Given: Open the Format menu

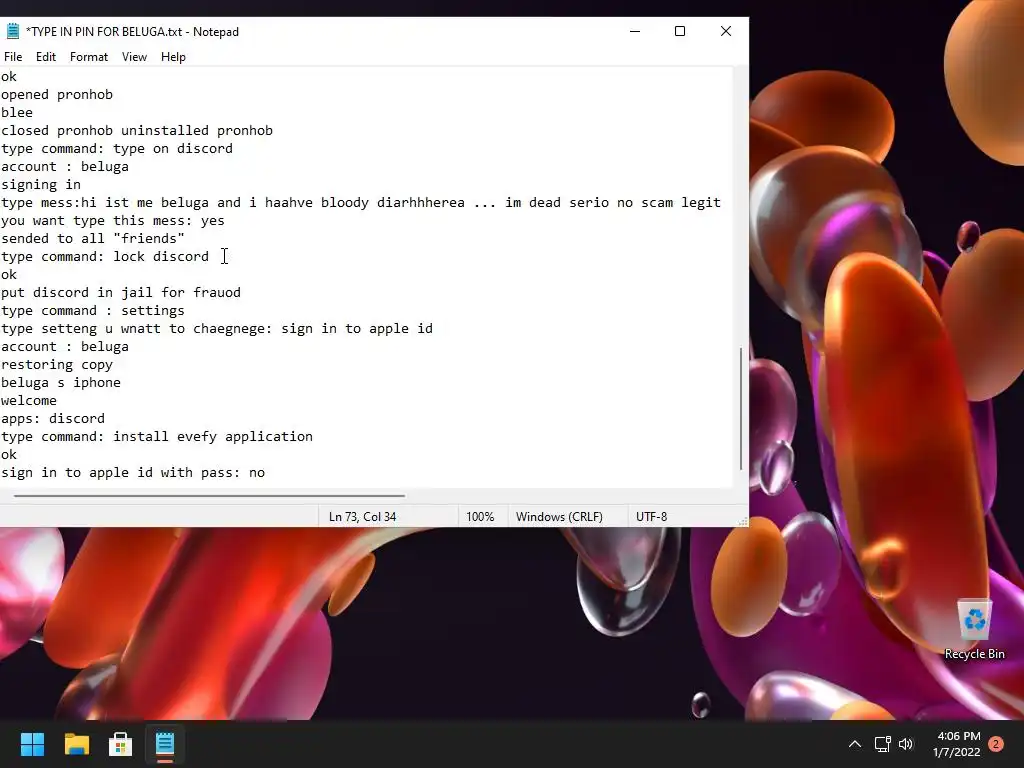Looking at the screenshot, I should [x=89, y=57].
